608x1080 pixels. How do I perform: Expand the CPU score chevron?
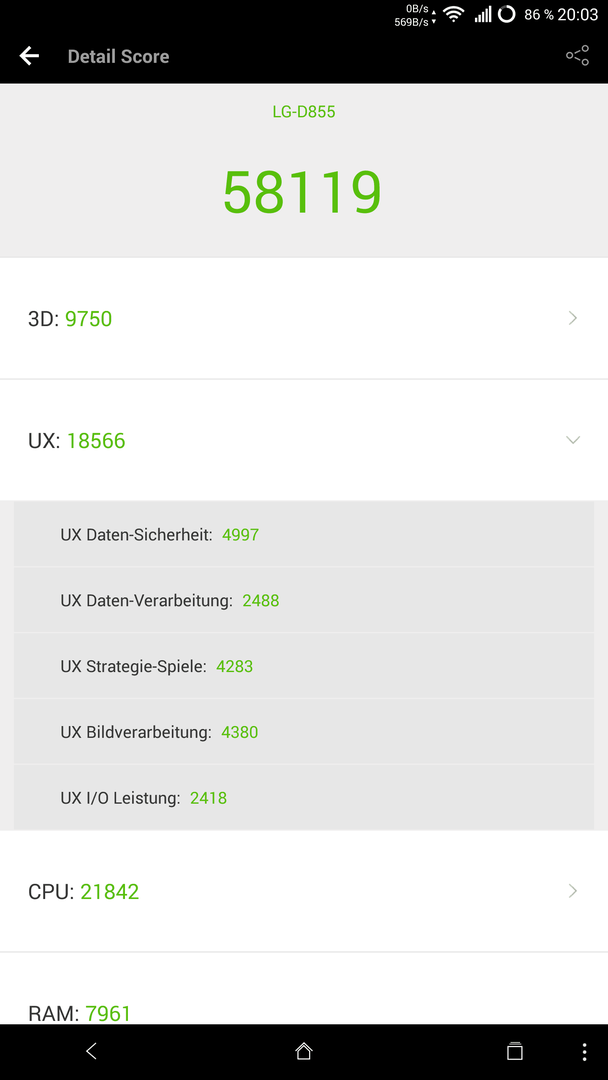[573, 891]
